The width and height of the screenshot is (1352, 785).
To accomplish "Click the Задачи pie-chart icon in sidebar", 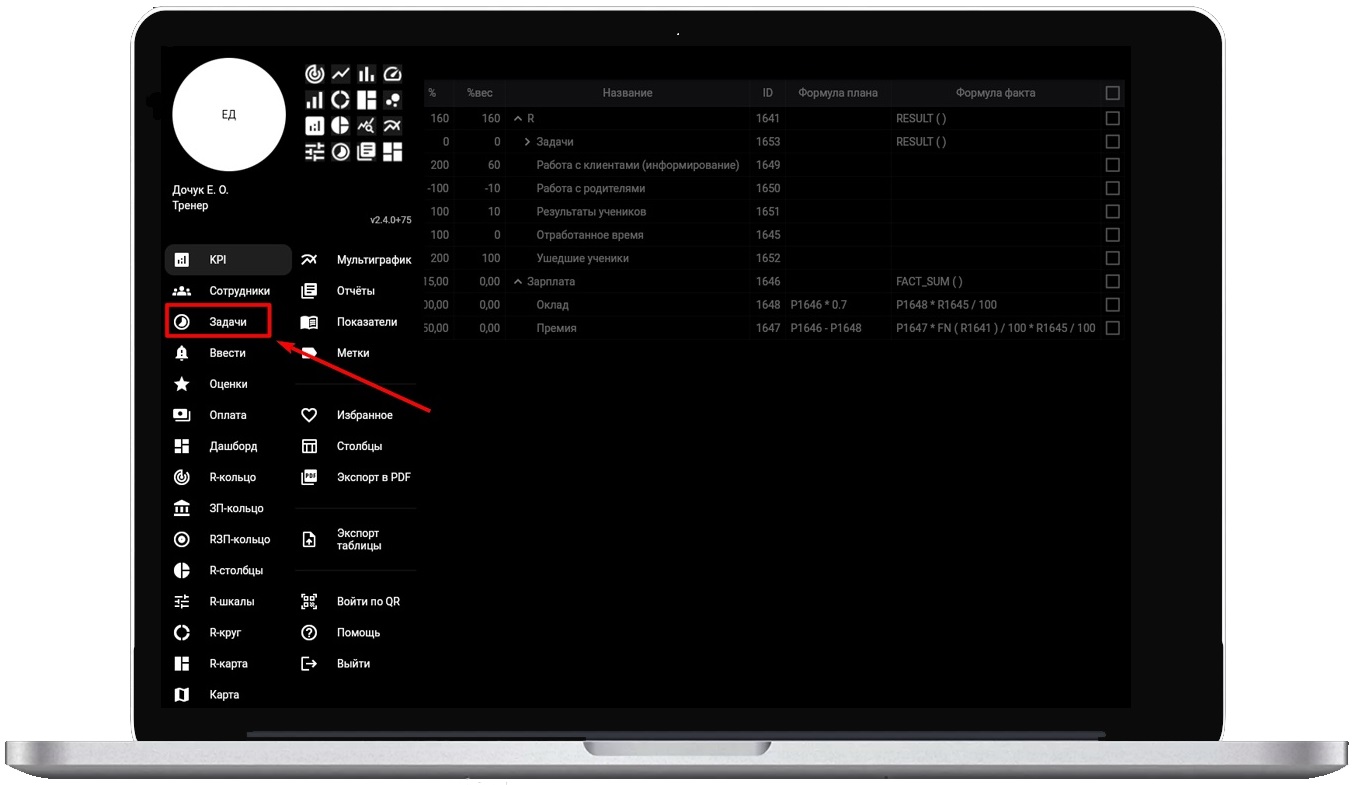I will point(182,322).
